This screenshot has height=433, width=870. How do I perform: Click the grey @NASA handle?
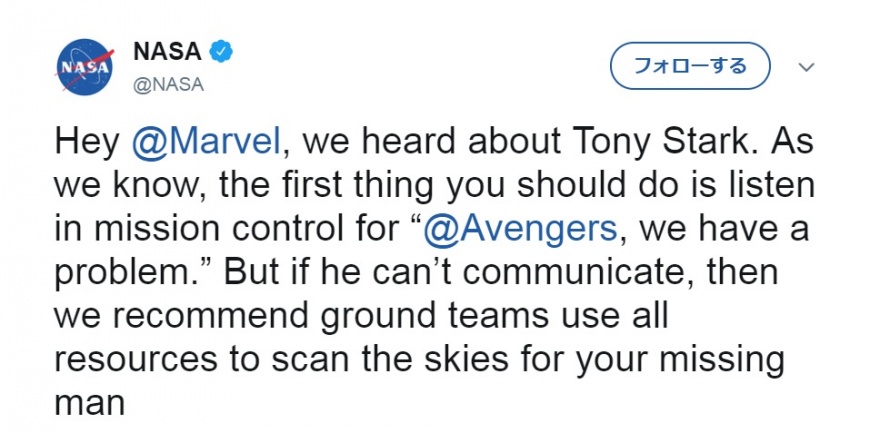click(169, 85)
